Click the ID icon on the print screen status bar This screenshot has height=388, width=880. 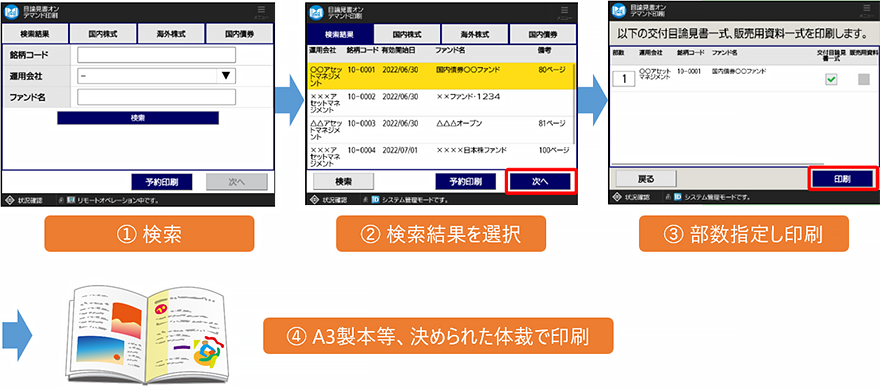click(677, 197)
